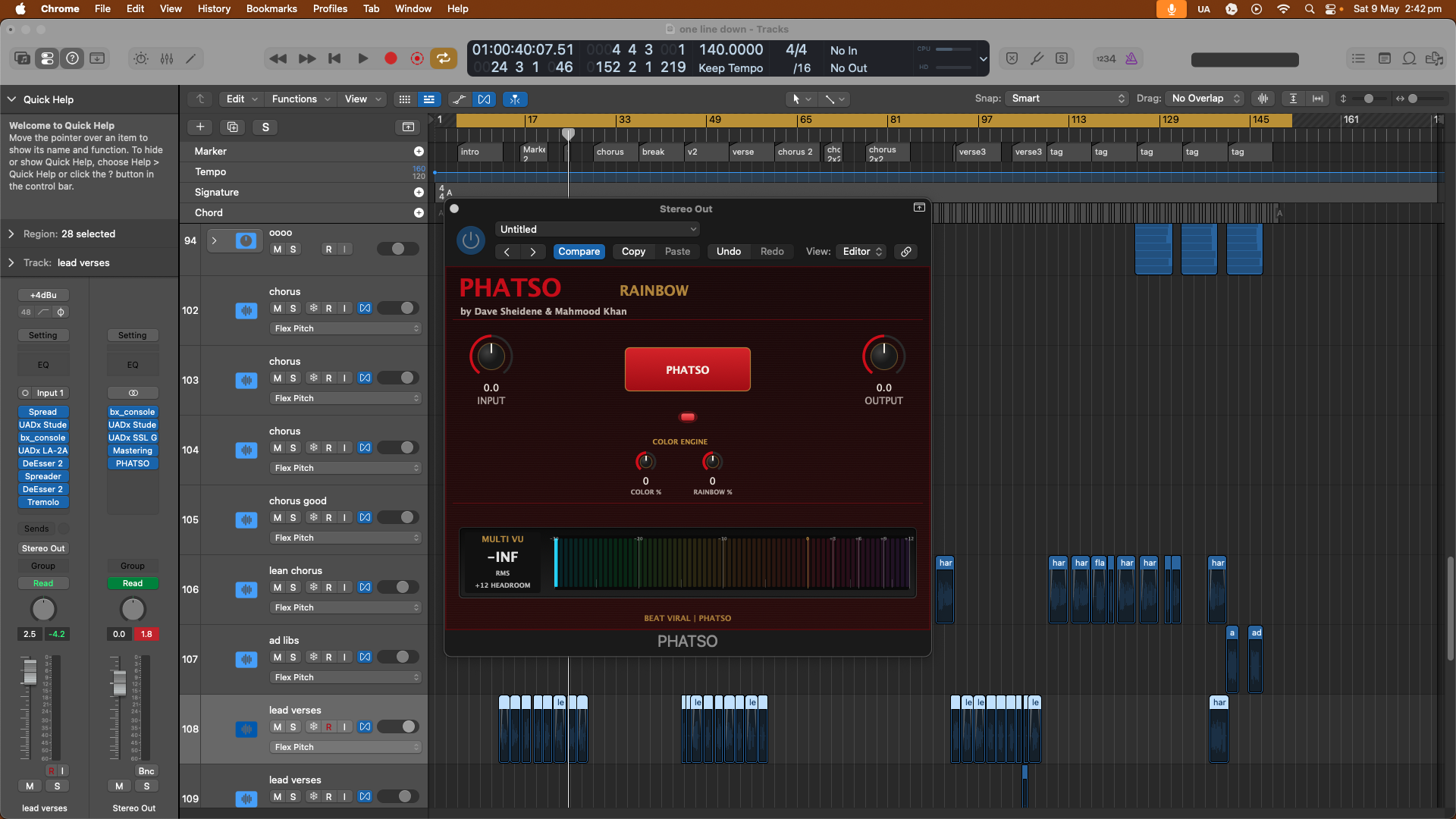This screenshot has height=819, width=1456.
Task: Expand the Track lead verses inspector section
Action: point(11,263)
